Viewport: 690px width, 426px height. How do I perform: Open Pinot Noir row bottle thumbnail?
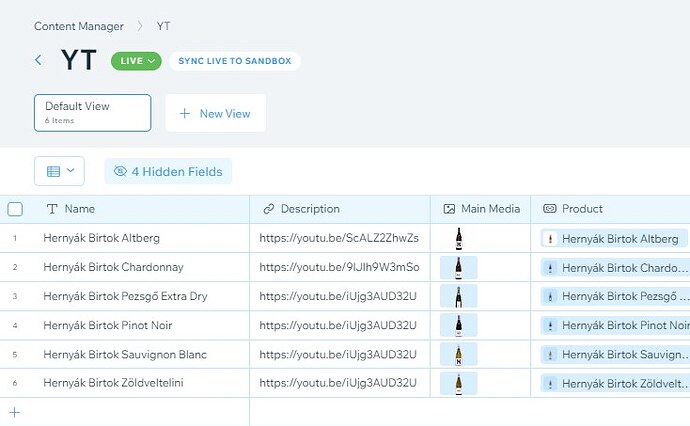point(459,326)
